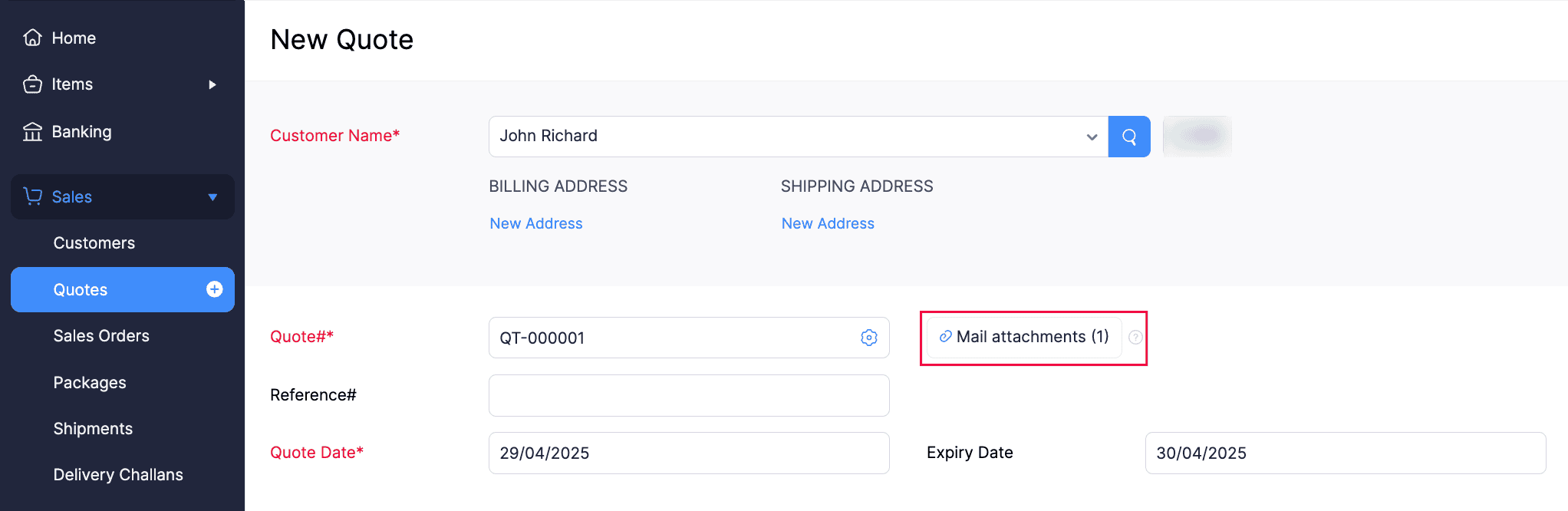Open Mail attachments (1) button
The image size is (1568, 511).
click(x=1024, y=337)
